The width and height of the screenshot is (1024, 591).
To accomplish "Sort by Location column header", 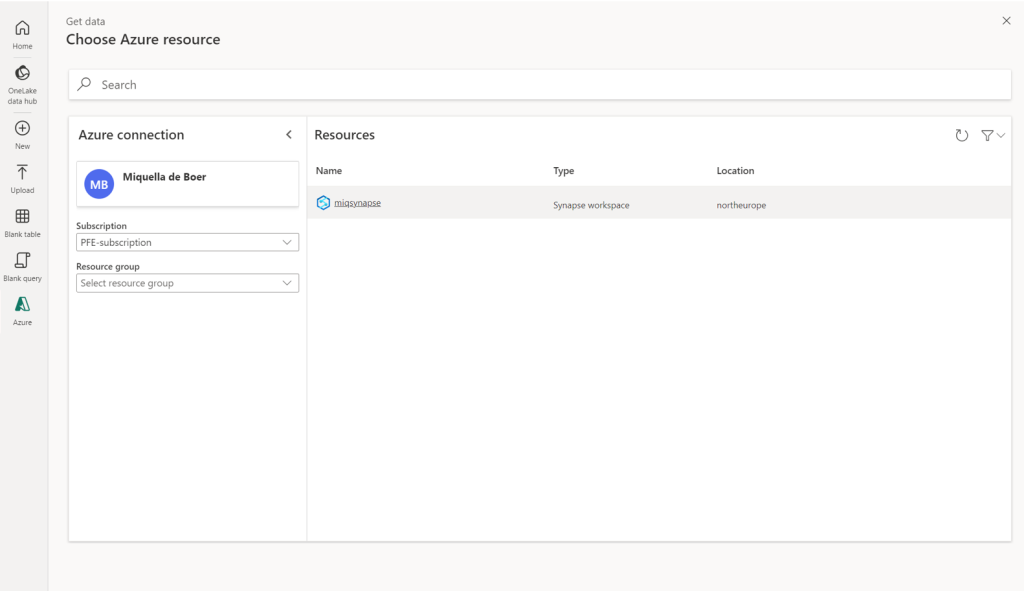I will point(735,170).
